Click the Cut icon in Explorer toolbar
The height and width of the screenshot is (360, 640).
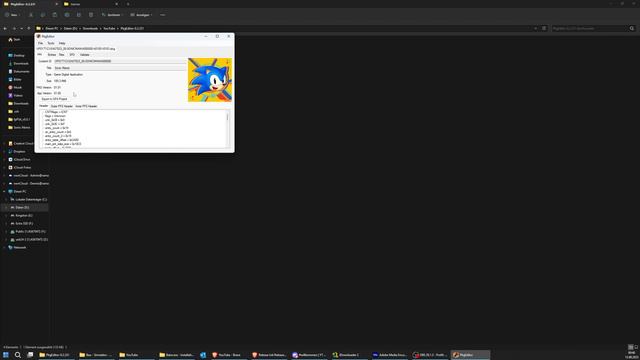click(31, 15)
